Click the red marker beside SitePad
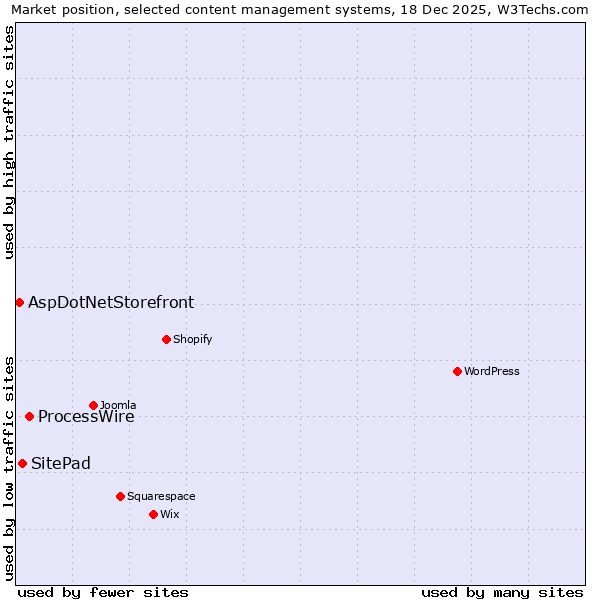 (22, 463)
